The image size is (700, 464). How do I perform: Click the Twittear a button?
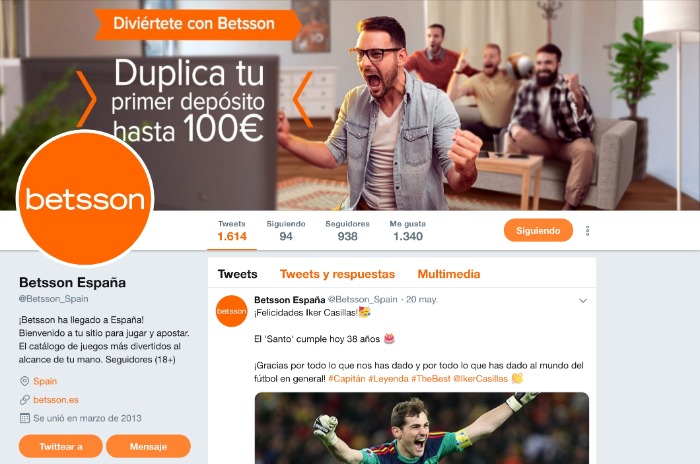[x=61, y=446]
